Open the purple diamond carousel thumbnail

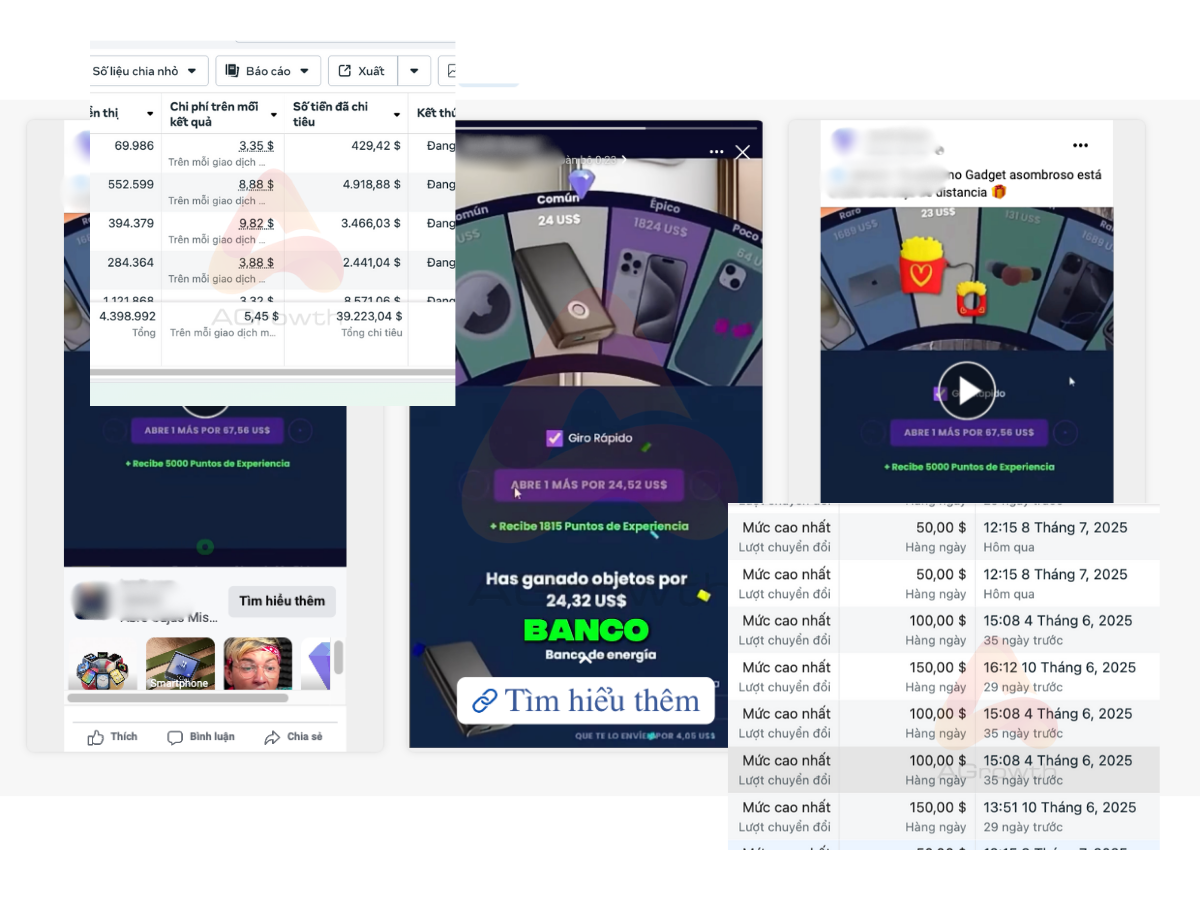click(x=315, y=664)
